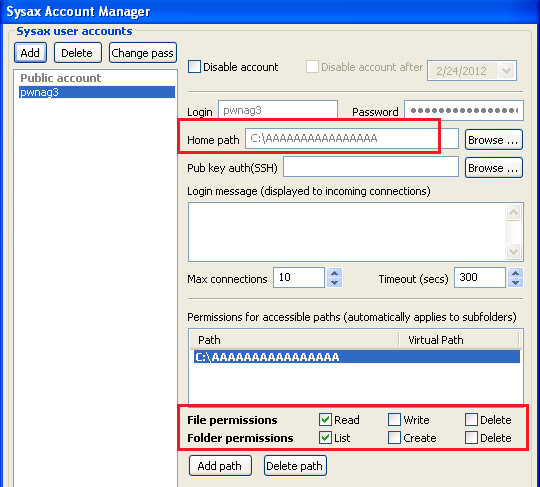Uncheck the List folder permission
The width and height of the screenshot is (540, 487).
pos(325,438)
